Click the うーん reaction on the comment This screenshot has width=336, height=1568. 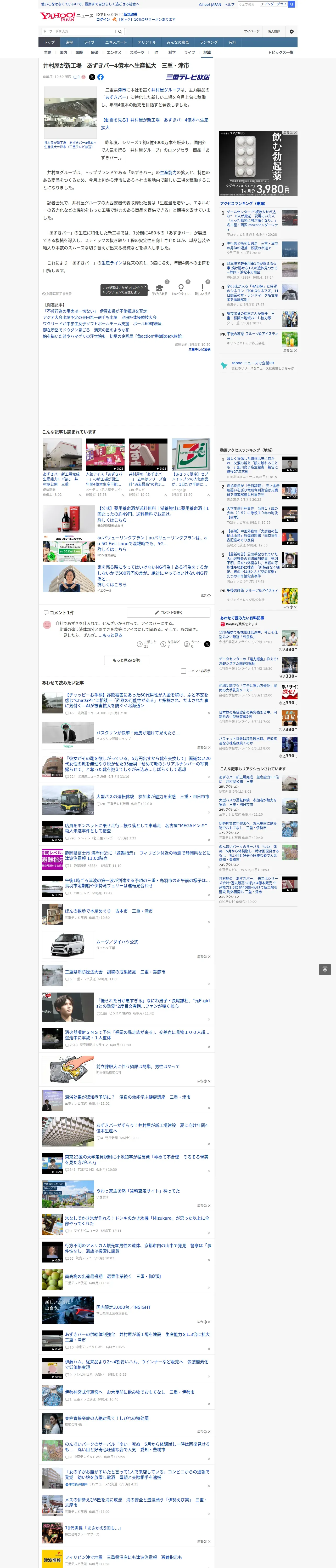click(x=192, y=643)
